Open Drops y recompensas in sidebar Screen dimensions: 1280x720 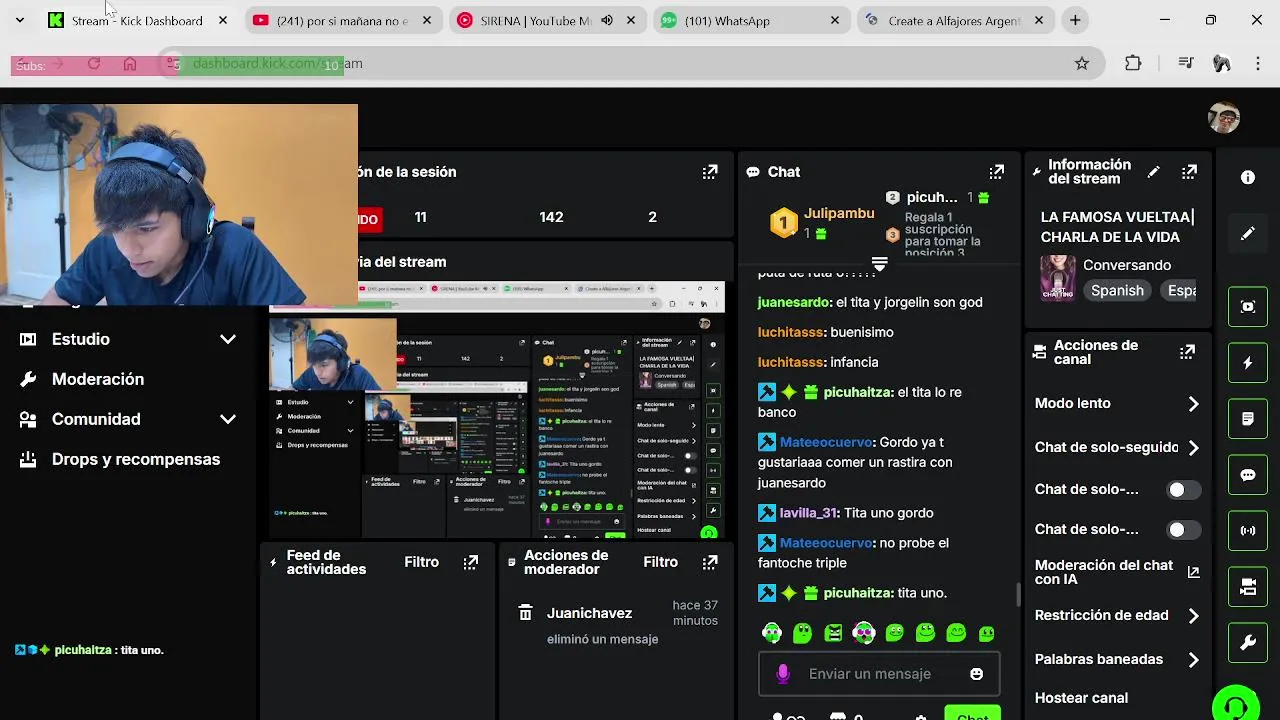pyautogui.click(x=136, y=459)
